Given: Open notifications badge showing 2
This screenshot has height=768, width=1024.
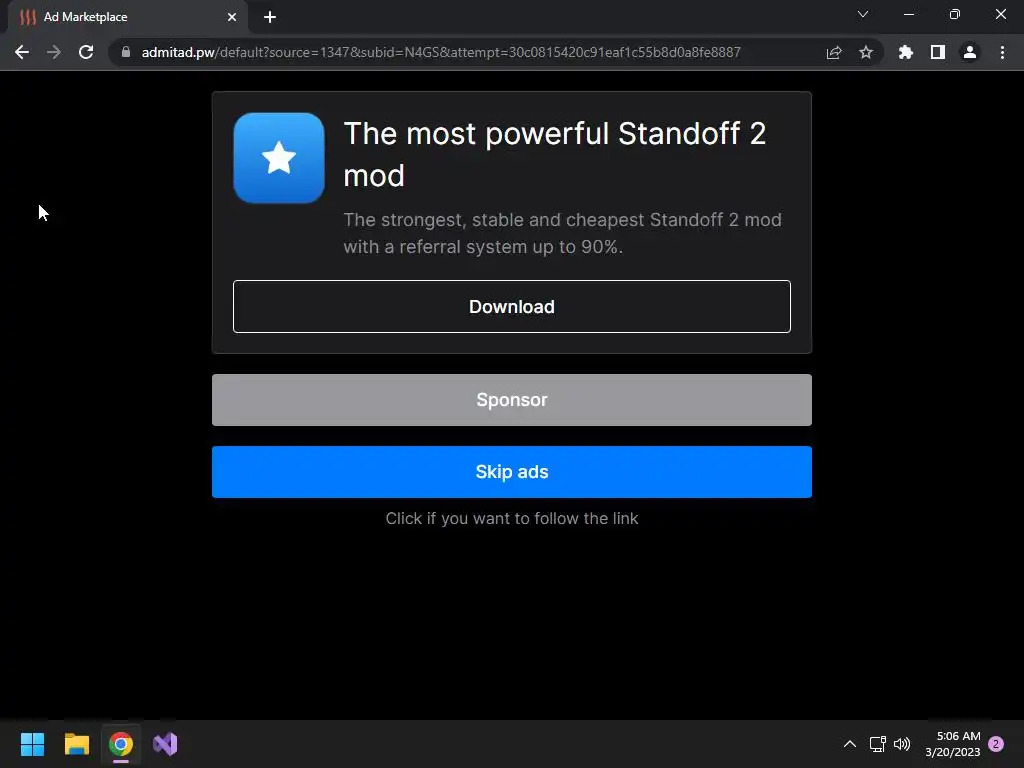Looking at the screenshot, I should (x=996, y=744).
